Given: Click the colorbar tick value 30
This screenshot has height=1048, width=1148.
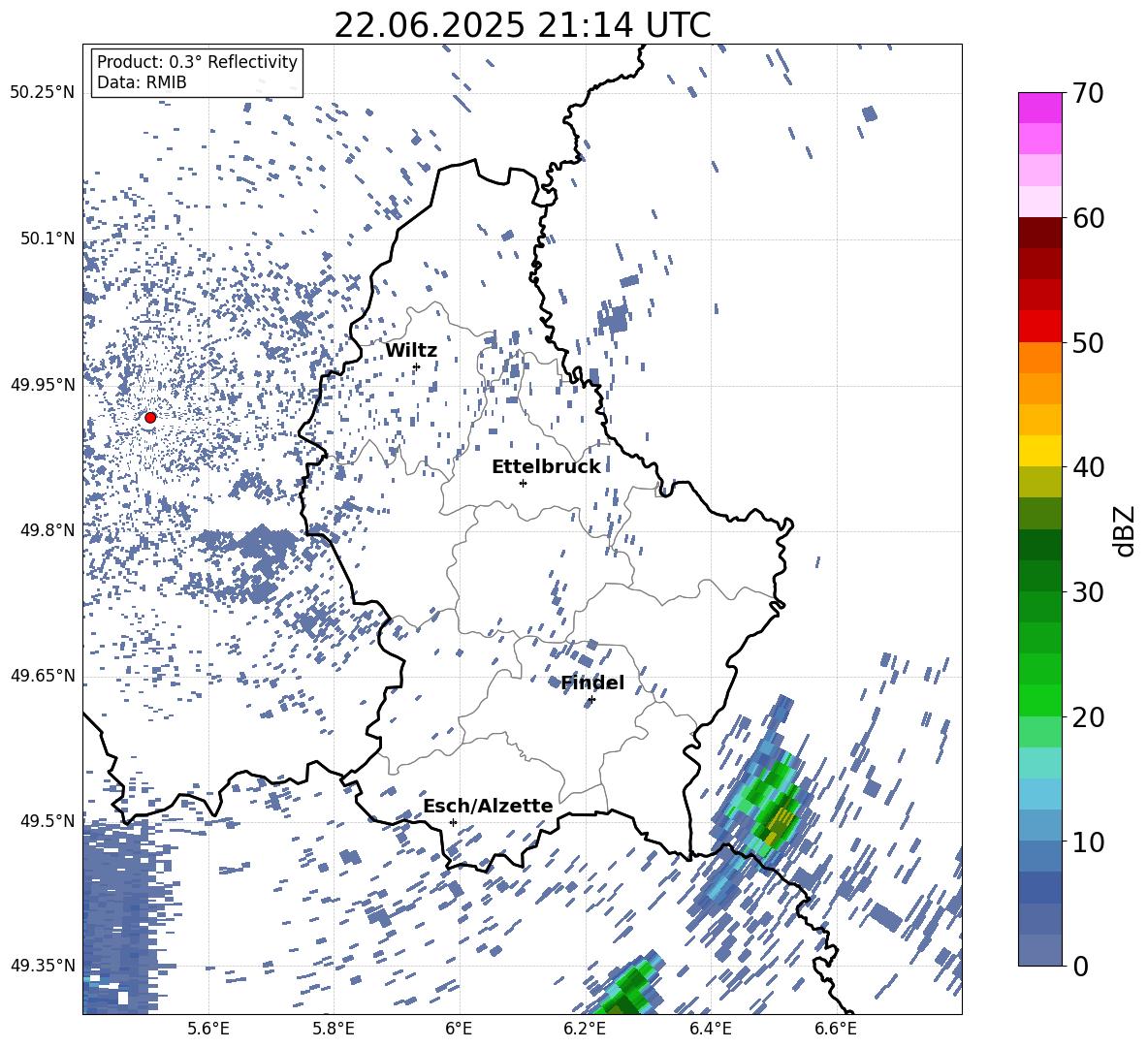Looking at the screenshot, I should (x=1088, y=592).
